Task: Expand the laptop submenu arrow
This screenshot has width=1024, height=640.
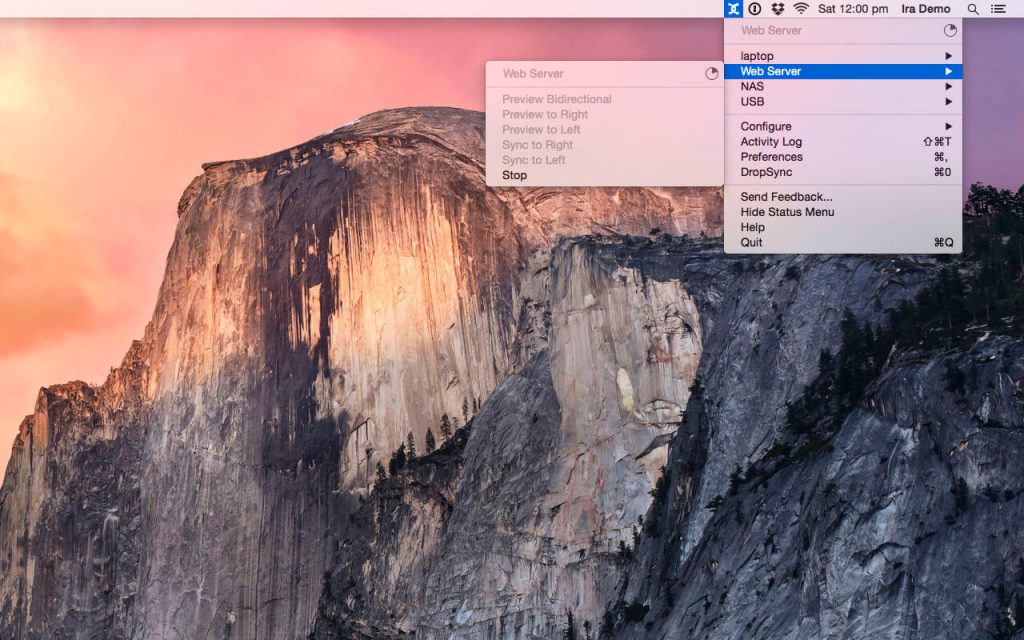Action: pyautogui.click(x=948, y=56)
